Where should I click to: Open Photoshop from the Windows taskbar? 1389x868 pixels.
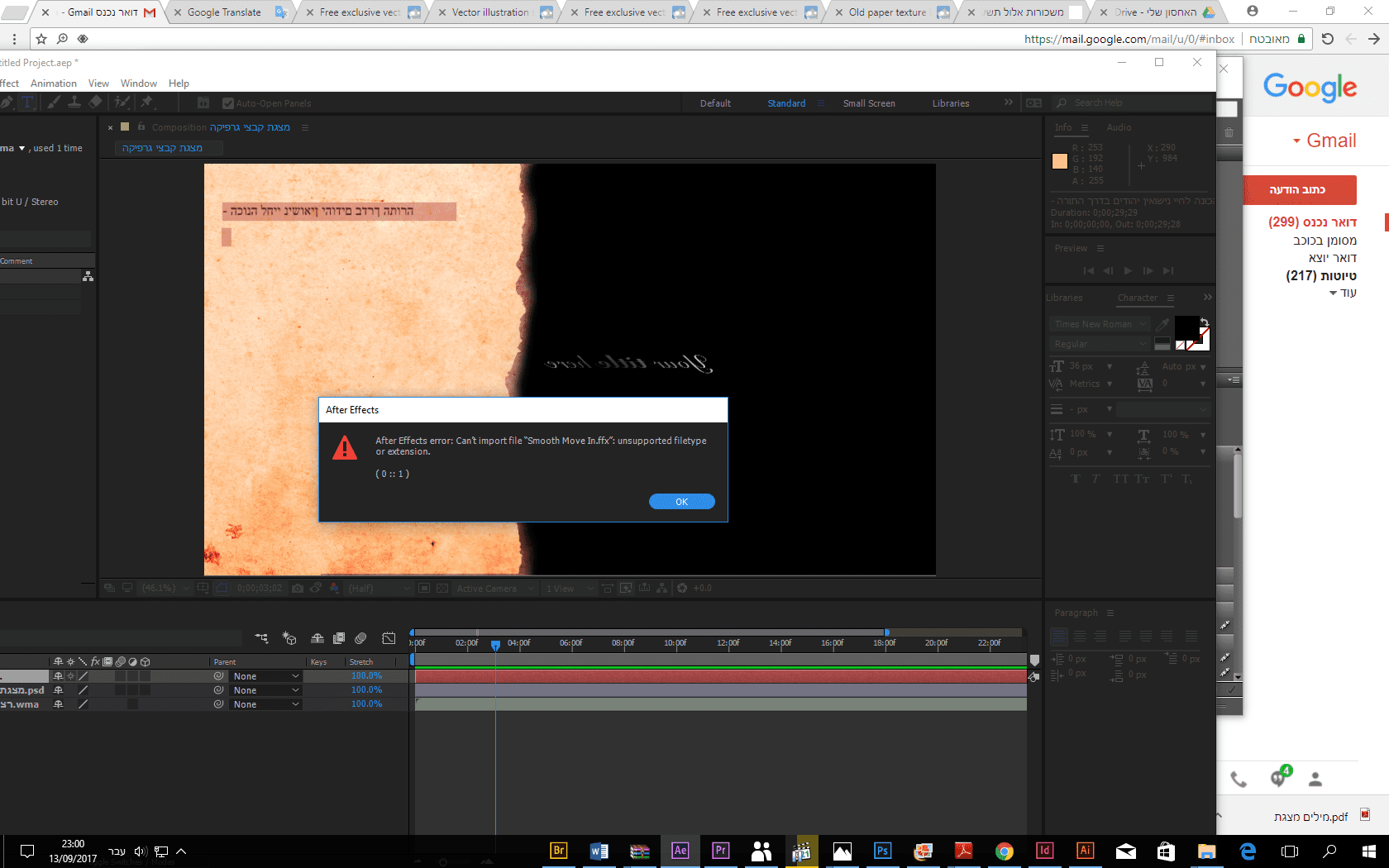(882, 851)
